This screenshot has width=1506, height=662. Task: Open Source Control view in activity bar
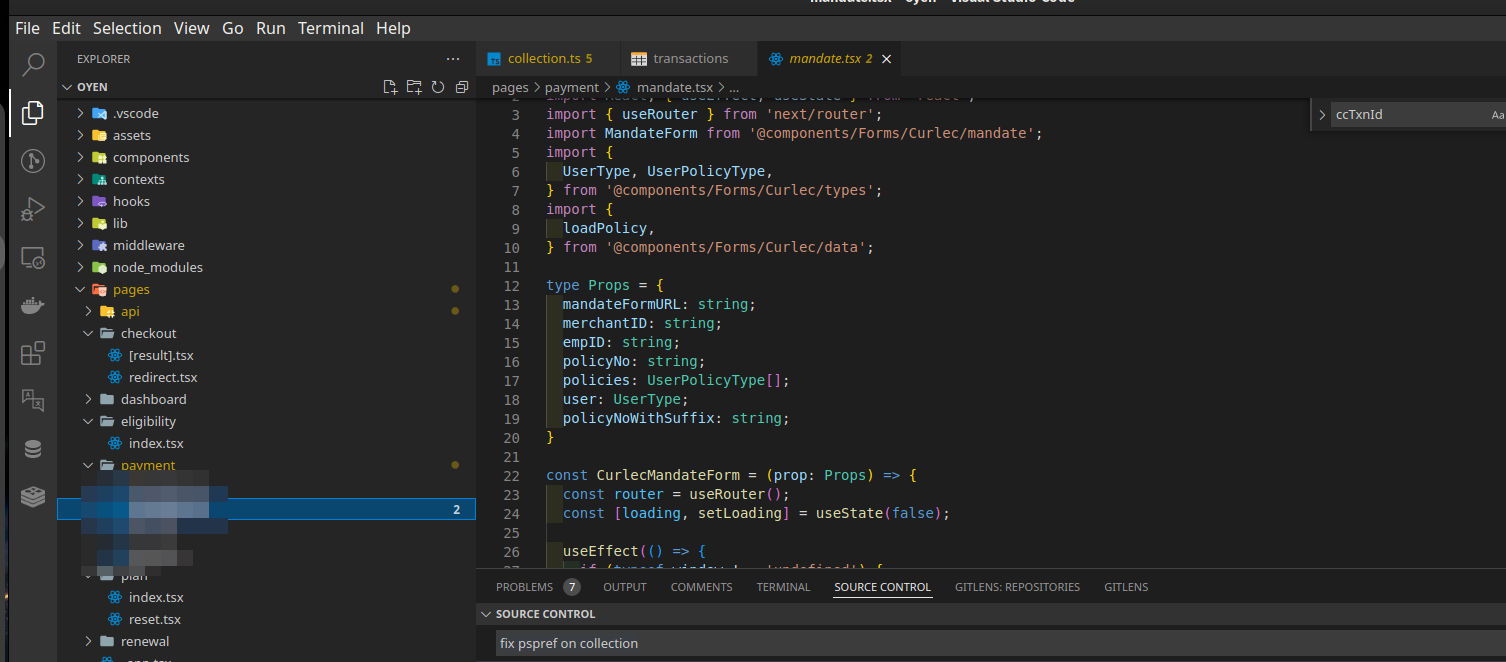pyautogui.click(x=33, y=161)
